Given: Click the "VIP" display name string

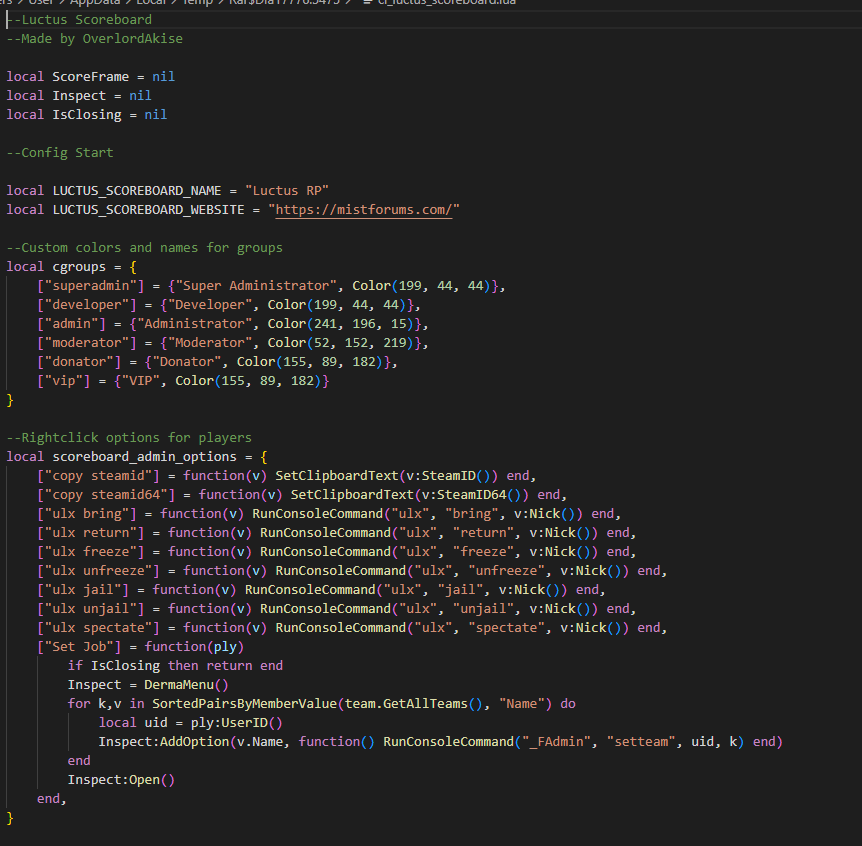Looking at the screenshot, I should [141, 381].
